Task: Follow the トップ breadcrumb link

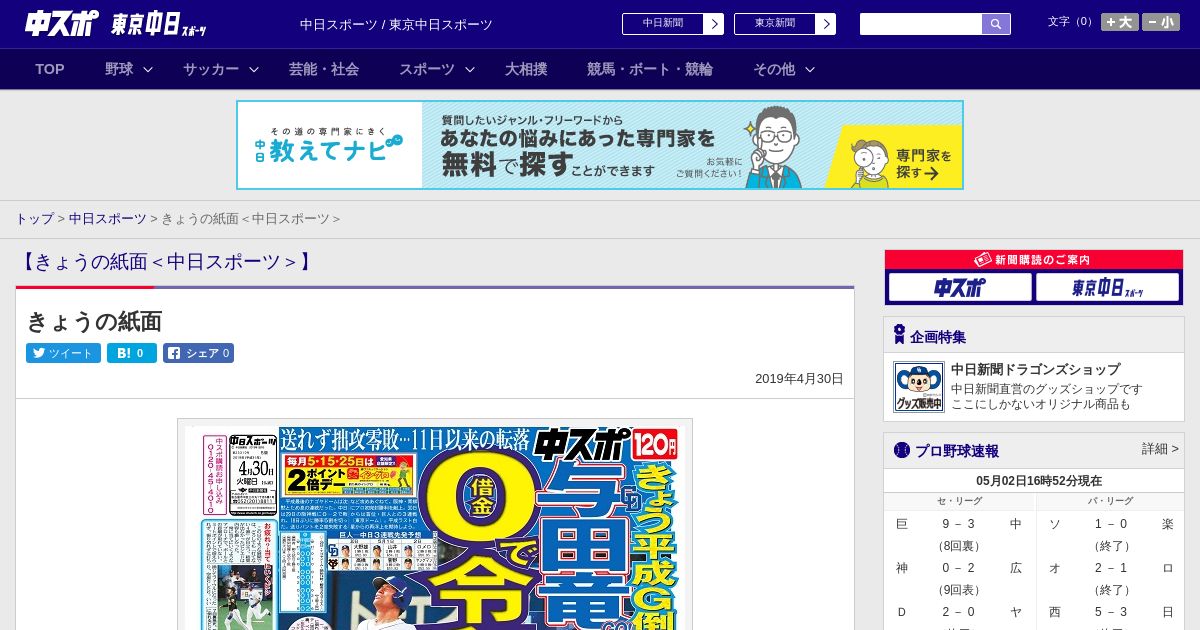Action: click(x=34, y=218)
